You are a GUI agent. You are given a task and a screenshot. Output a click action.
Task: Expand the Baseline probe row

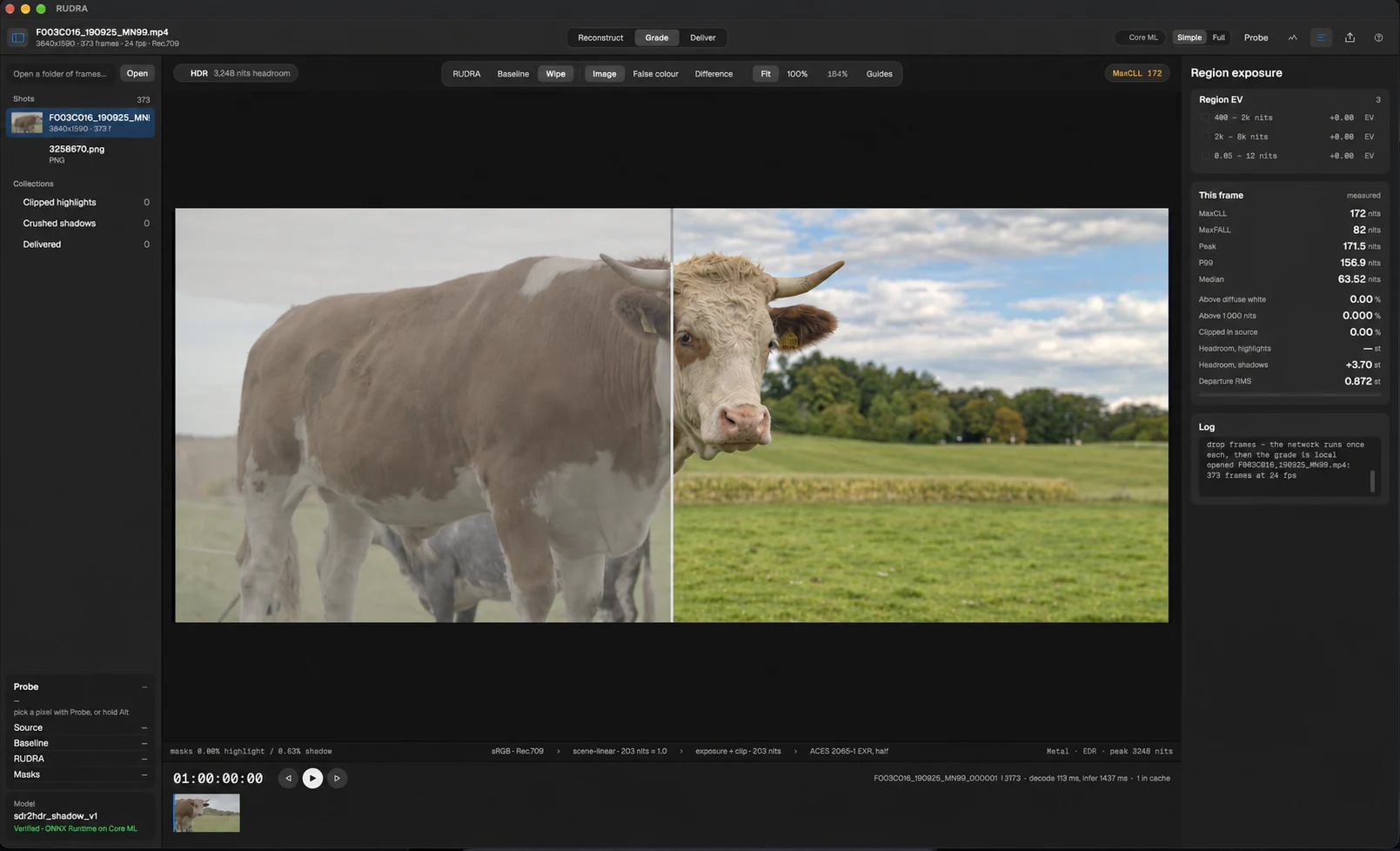coord(81,743)
